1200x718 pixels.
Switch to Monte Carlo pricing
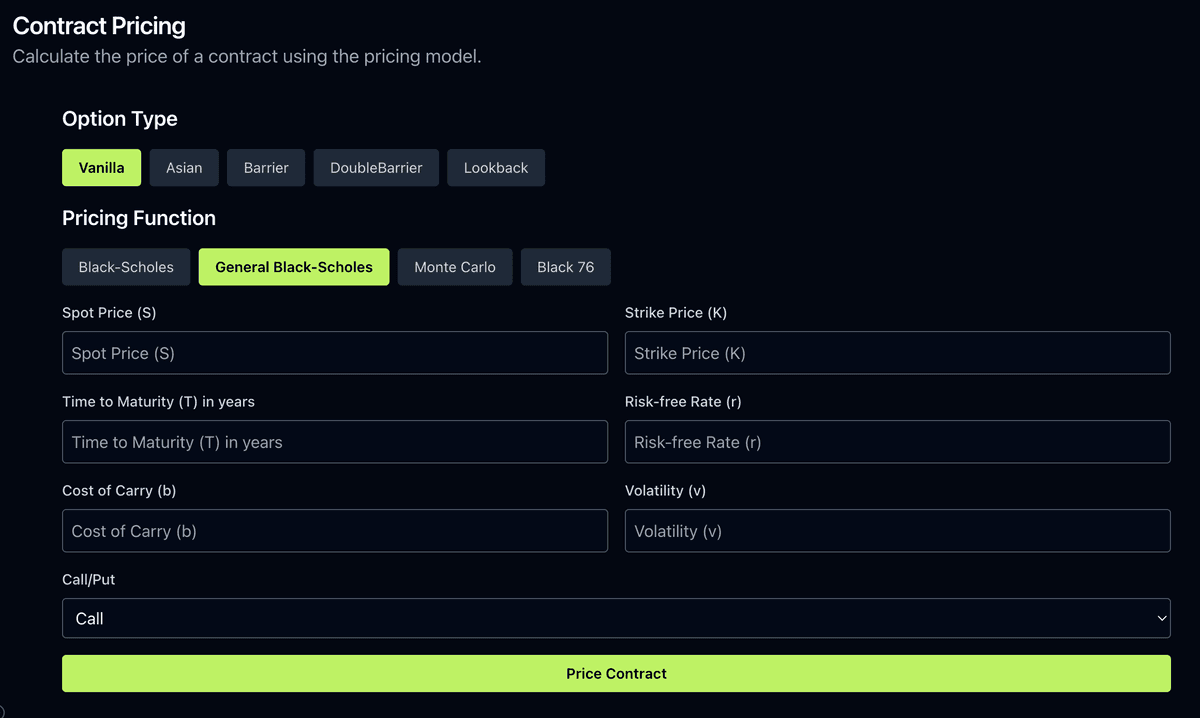pos(455,266)
